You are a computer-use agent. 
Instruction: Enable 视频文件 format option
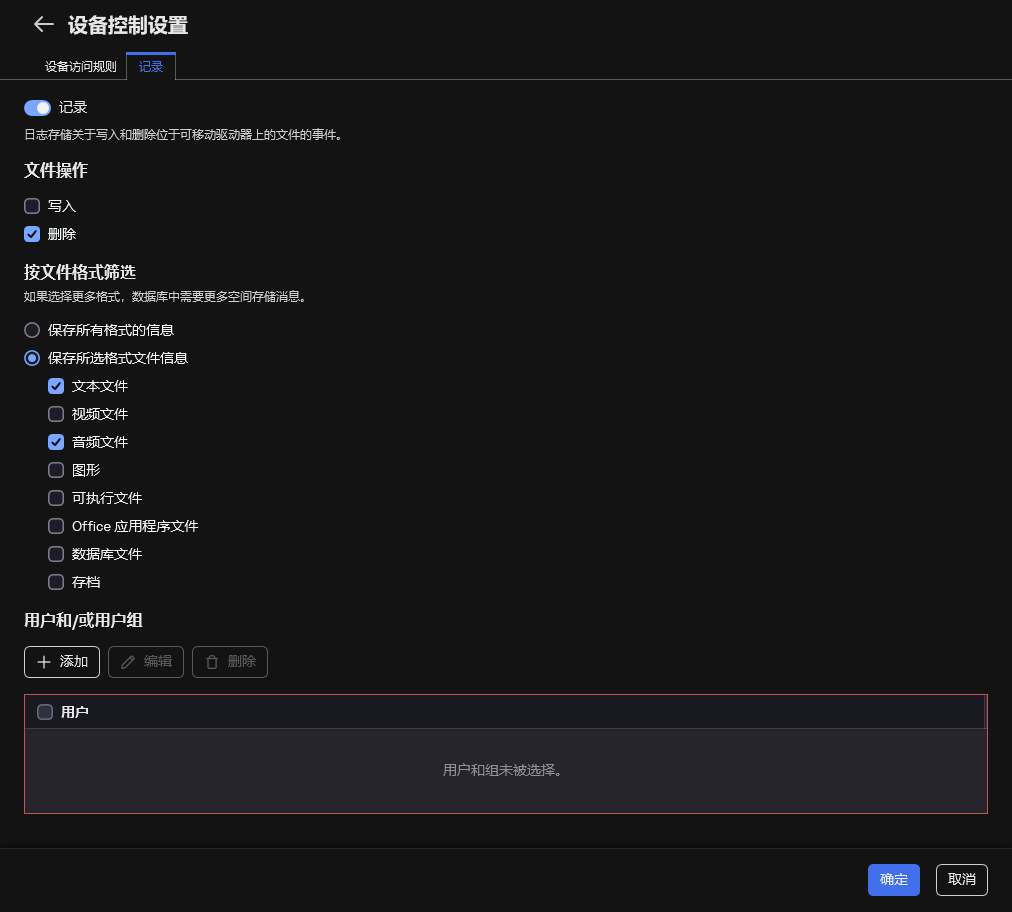click(55, 414)
